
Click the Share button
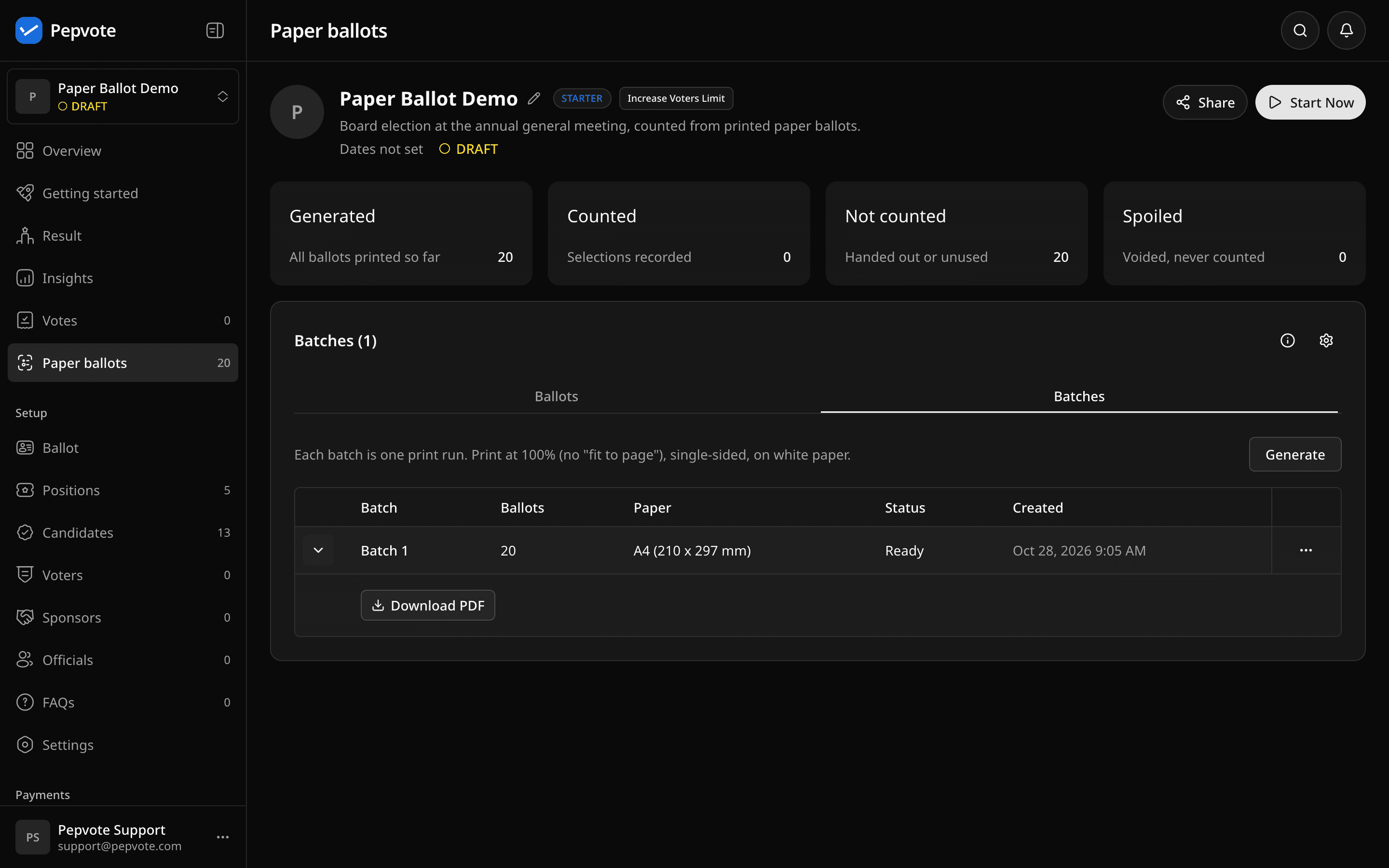(1205, 103)
